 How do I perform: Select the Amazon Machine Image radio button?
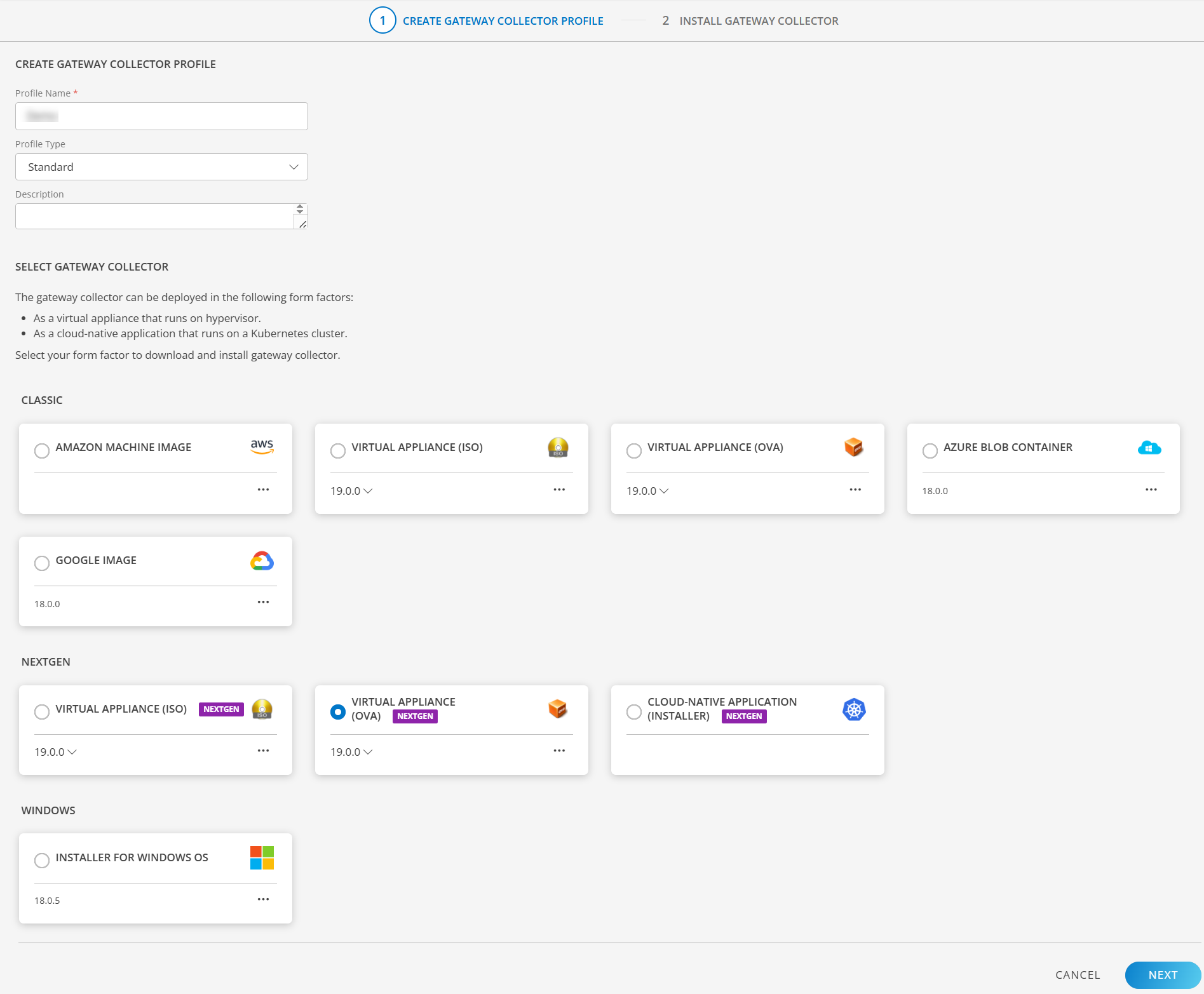pyautogui.click(x=42, y=451)
